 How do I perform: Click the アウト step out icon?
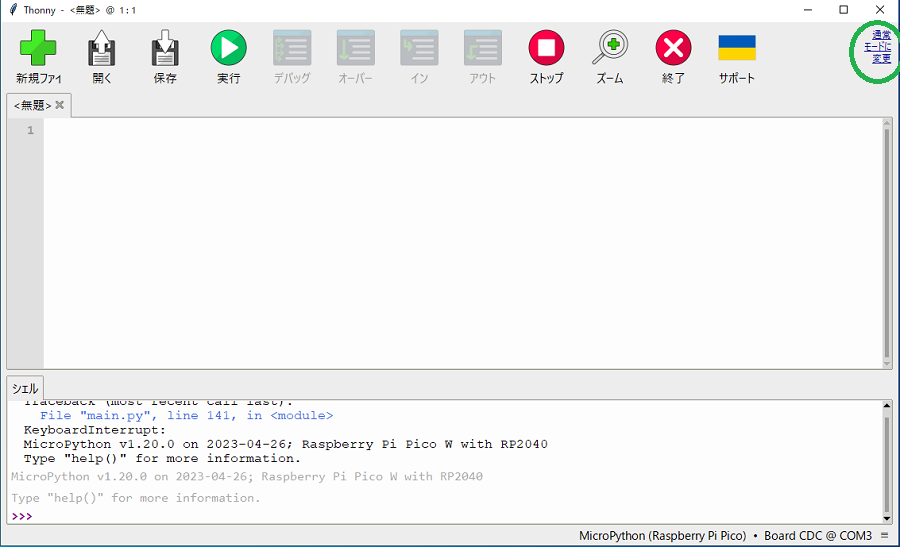coord(482,48)
